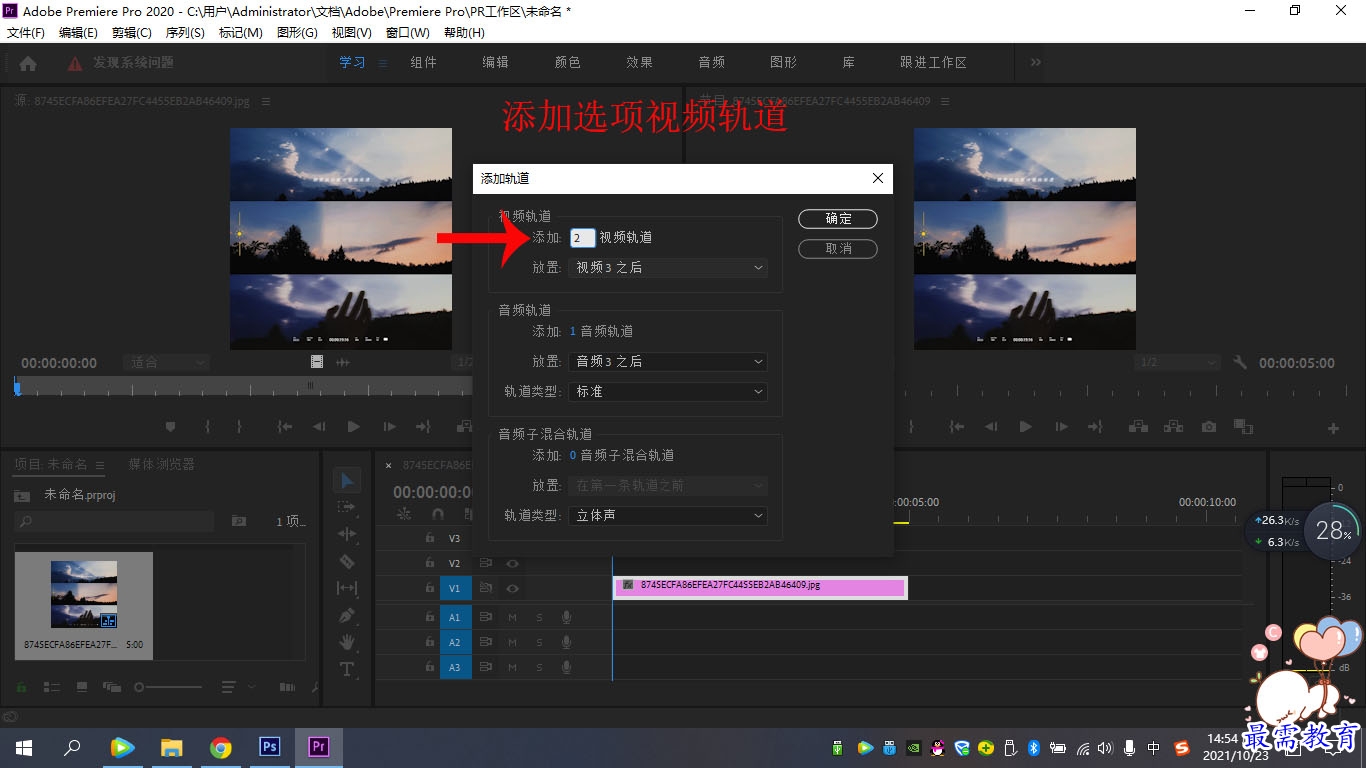Screen dimensions: 1366x768
Task: Click Comparison View icon in Program monitor
Action: pos(1243,427)
